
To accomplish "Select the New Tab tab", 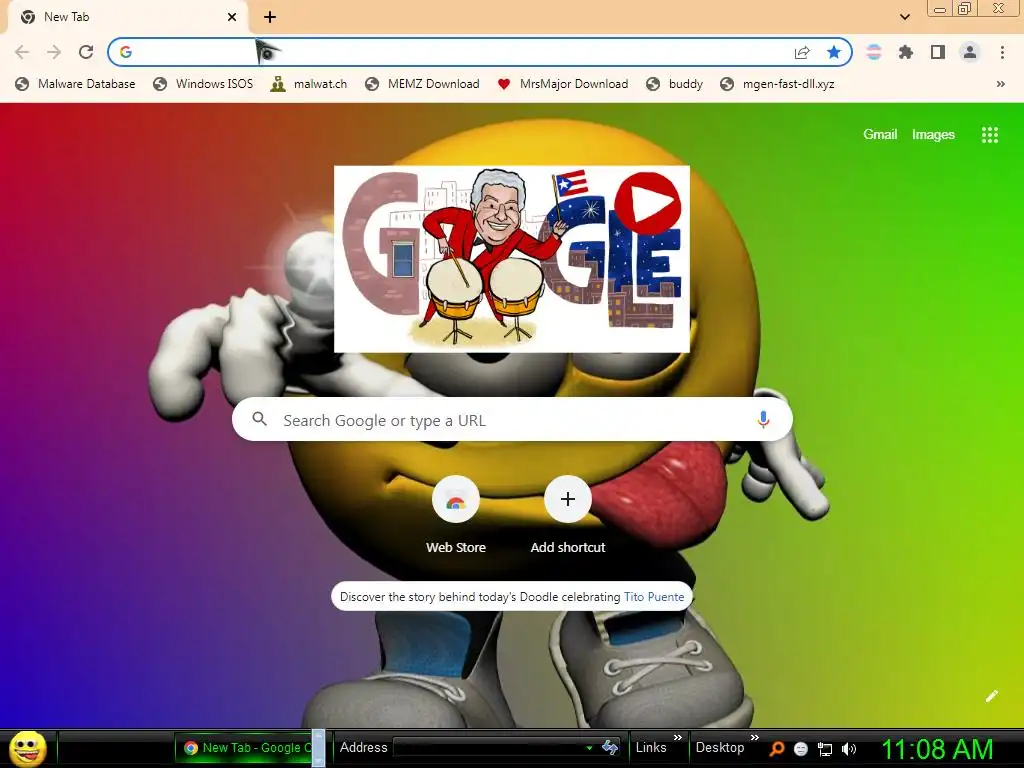I will [x=127, y=18].
